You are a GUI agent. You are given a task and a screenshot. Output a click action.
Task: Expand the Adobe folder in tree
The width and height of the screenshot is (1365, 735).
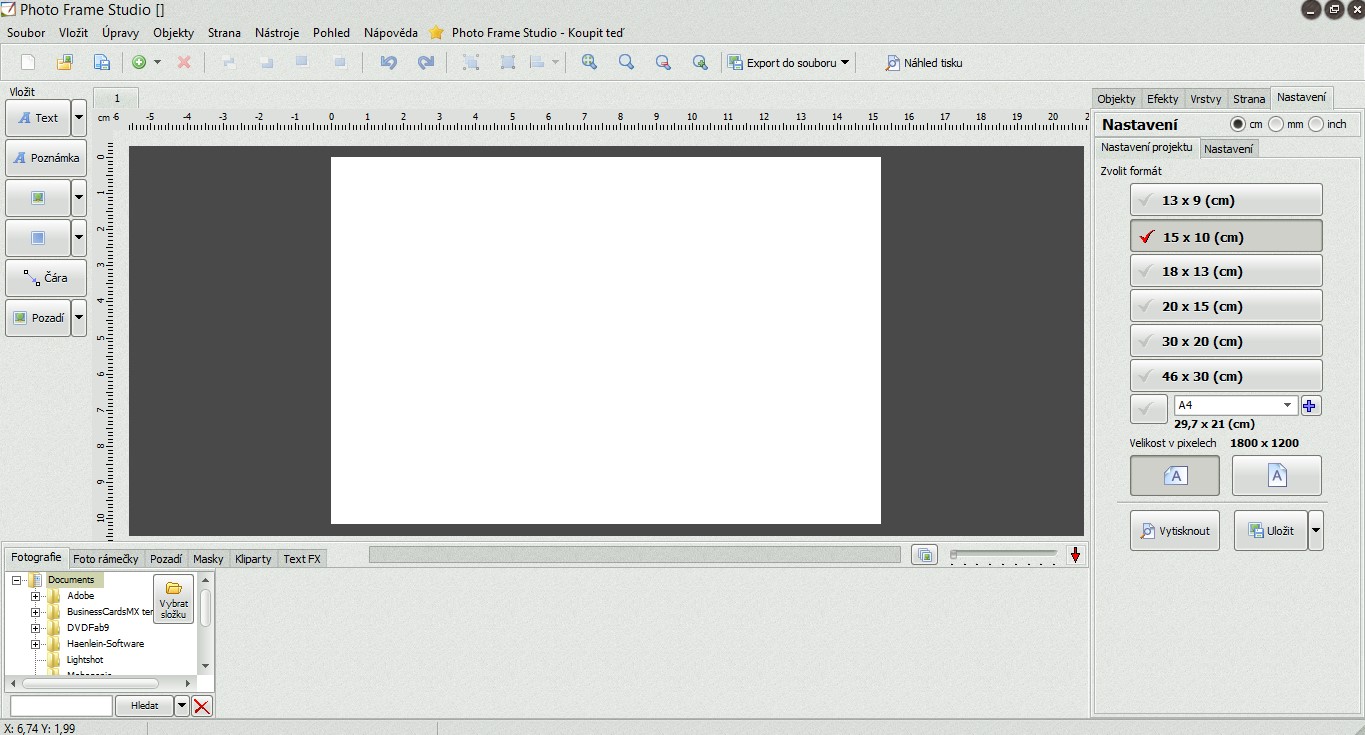pos(36,597)
